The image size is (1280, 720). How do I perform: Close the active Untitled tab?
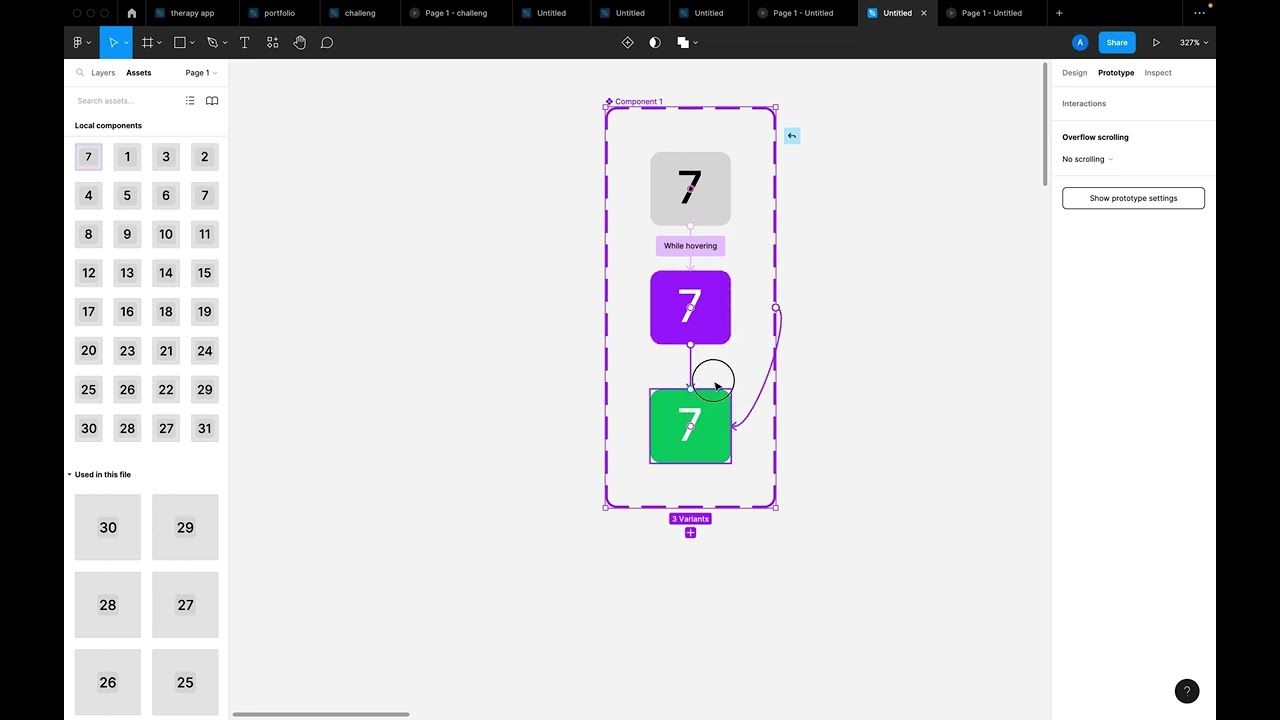(924, 13)
